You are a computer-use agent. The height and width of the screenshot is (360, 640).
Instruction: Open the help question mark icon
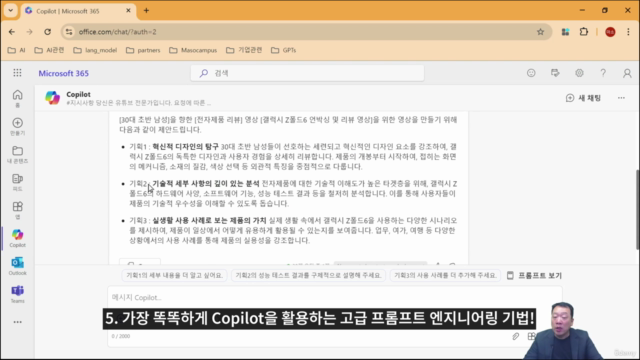[603, 73]
